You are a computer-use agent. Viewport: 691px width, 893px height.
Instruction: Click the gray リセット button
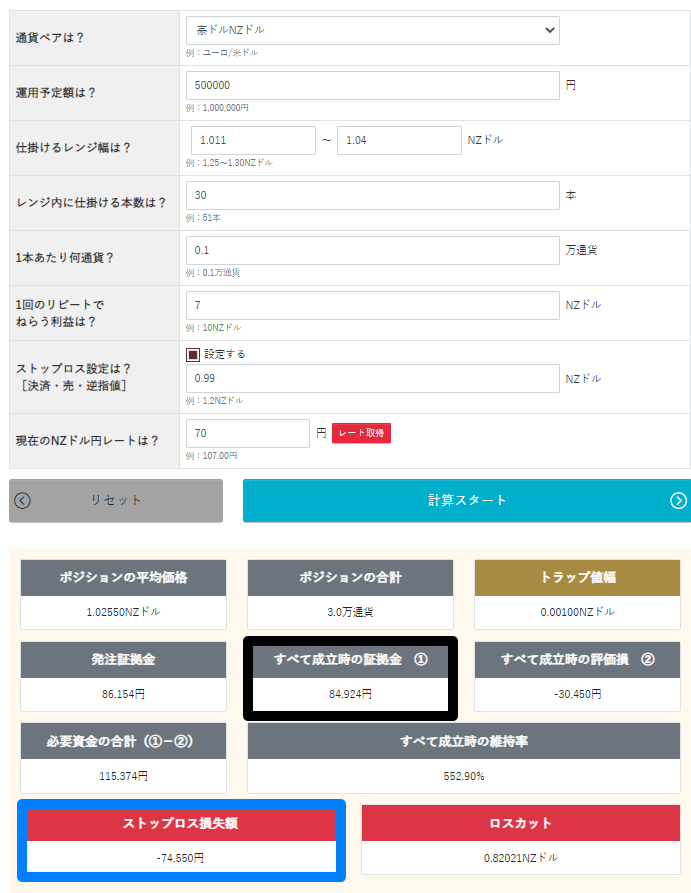[116, 501]
